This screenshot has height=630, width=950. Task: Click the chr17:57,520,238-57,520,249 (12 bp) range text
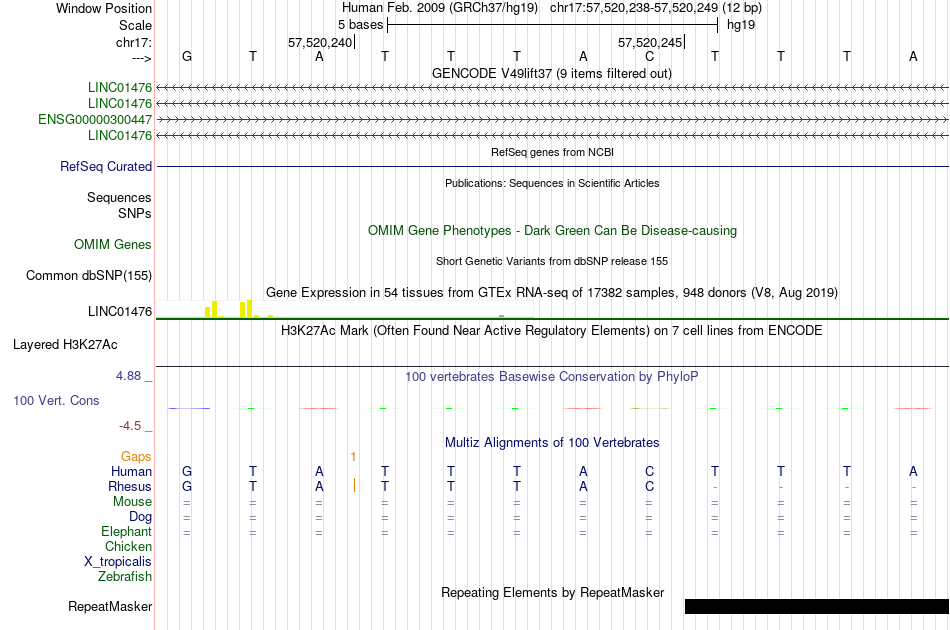point(656,8)
